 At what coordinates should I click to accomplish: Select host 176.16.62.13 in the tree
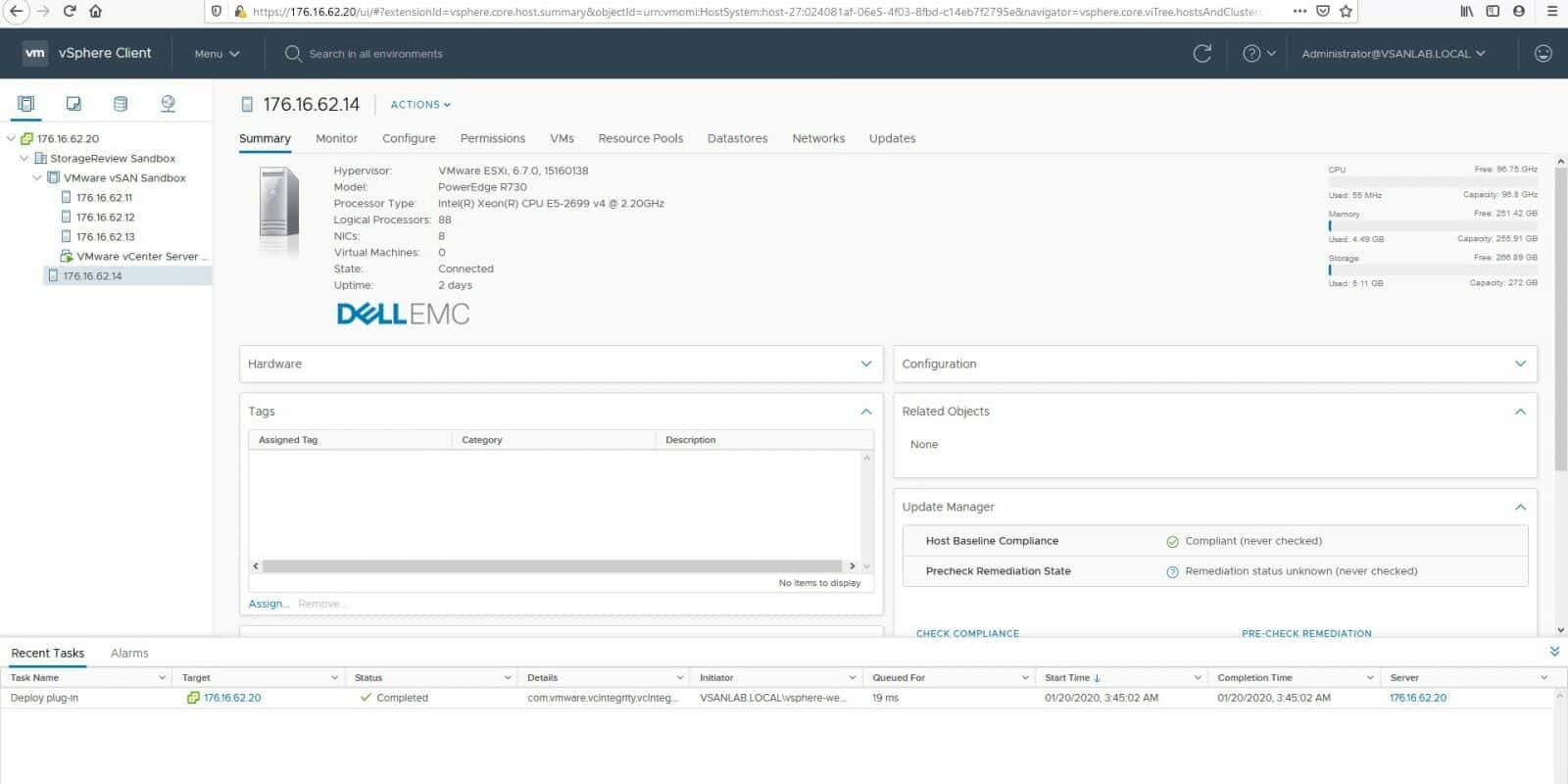[x=105, y=237]
